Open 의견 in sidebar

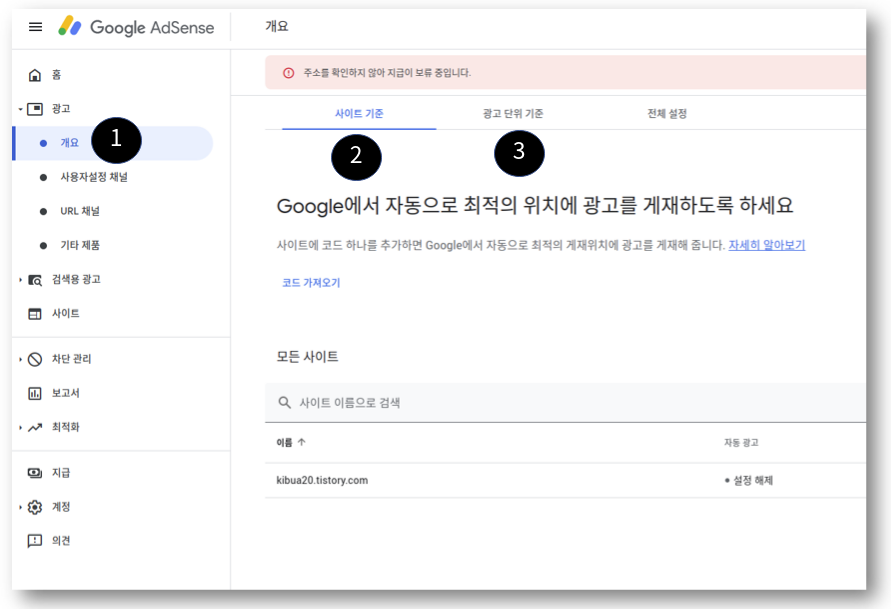click(x=61, y=541)
